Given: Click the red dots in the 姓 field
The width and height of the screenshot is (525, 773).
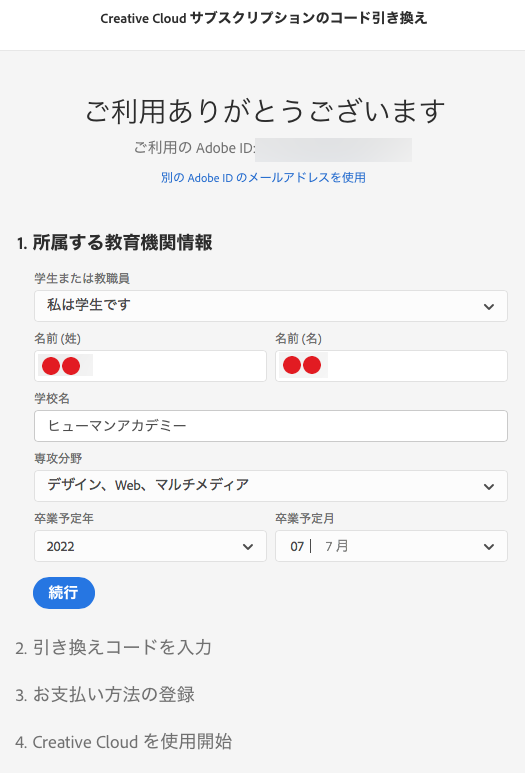Looking at the screenshot, I should [61, 366].
